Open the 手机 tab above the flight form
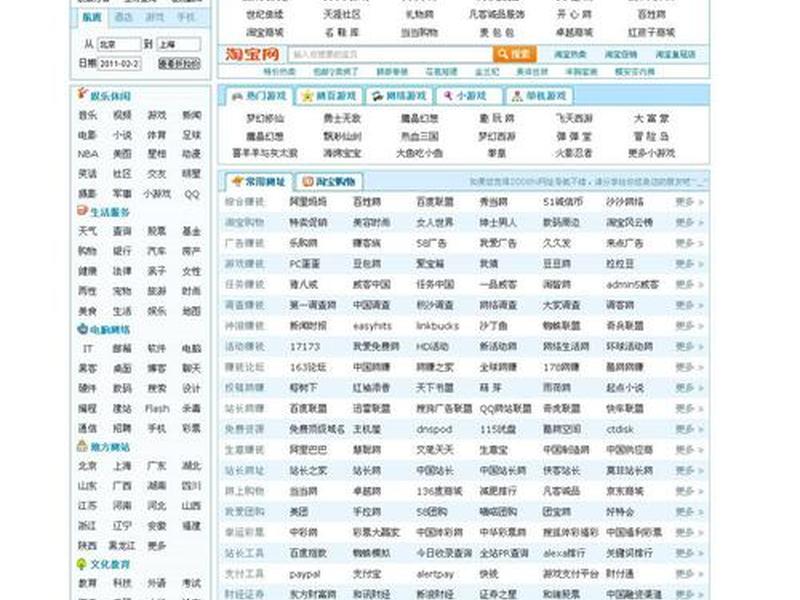This screenshot has width=800, height=600. click(186, 17)
